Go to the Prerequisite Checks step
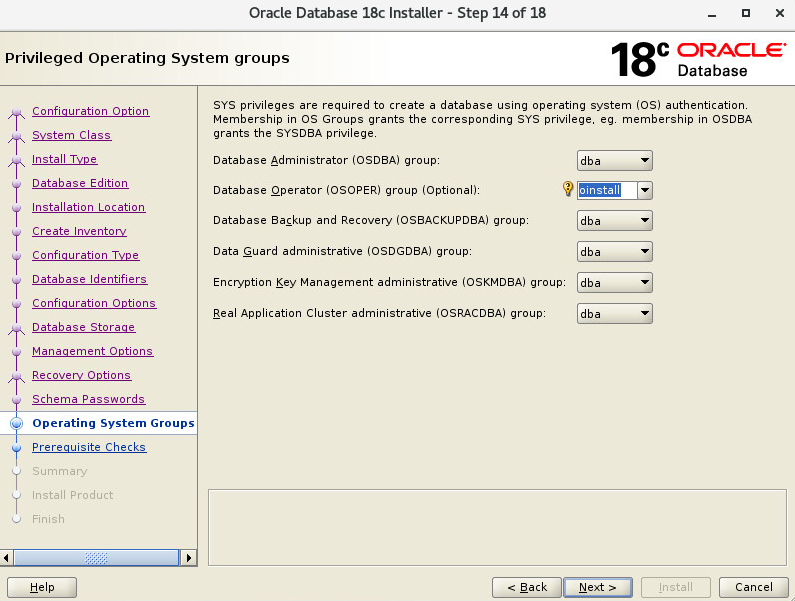Viewport: 795px width, 601px height. 89,447
